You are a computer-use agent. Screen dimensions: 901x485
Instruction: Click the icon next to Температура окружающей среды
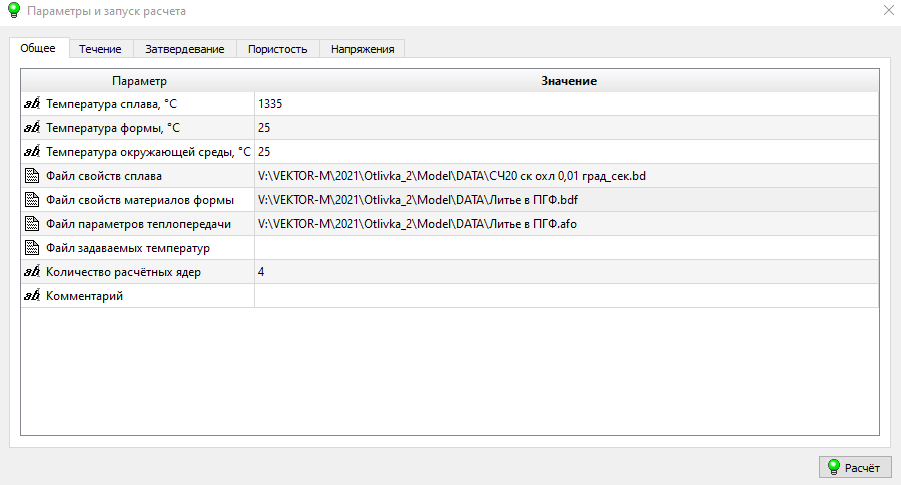[31, 152]
